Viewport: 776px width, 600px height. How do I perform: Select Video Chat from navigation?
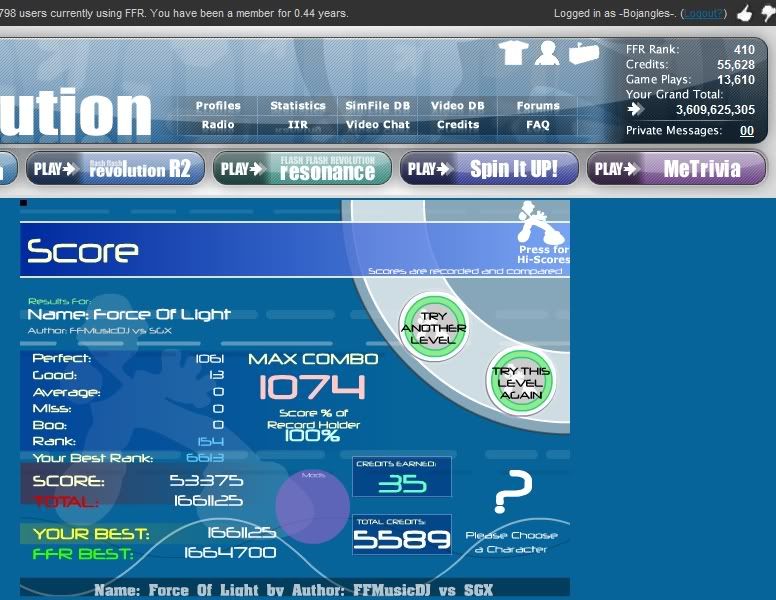click(378, 125)
